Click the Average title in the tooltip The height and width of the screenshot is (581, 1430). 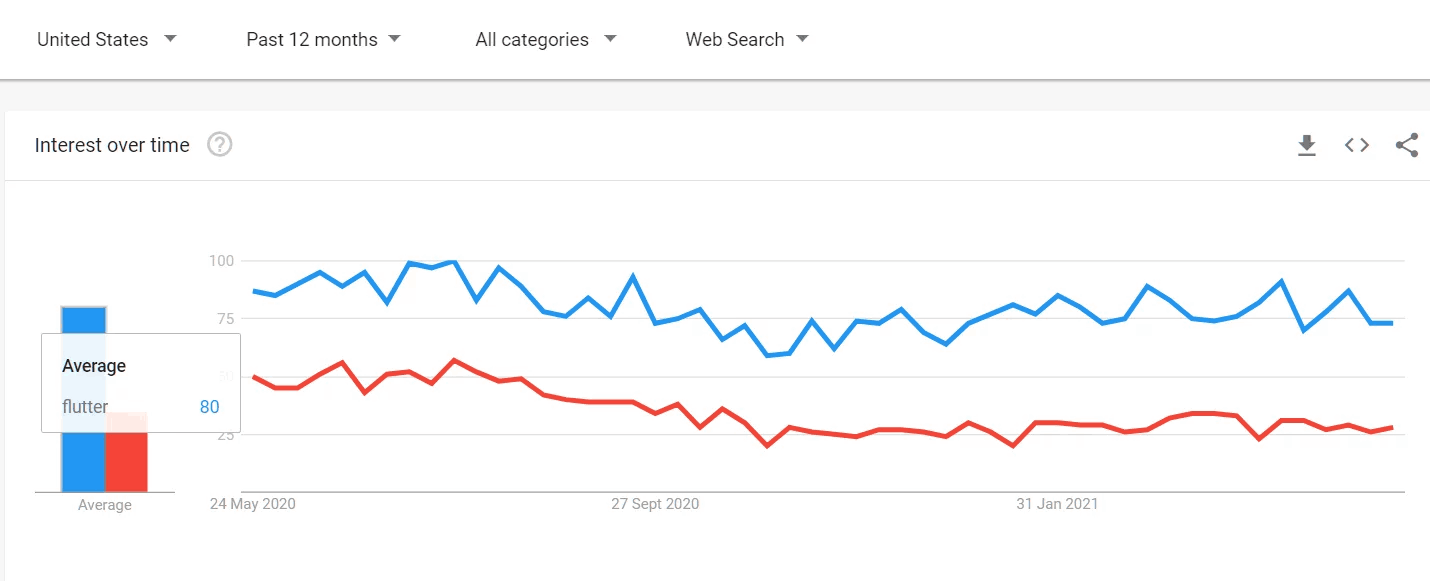pos(94,366)
